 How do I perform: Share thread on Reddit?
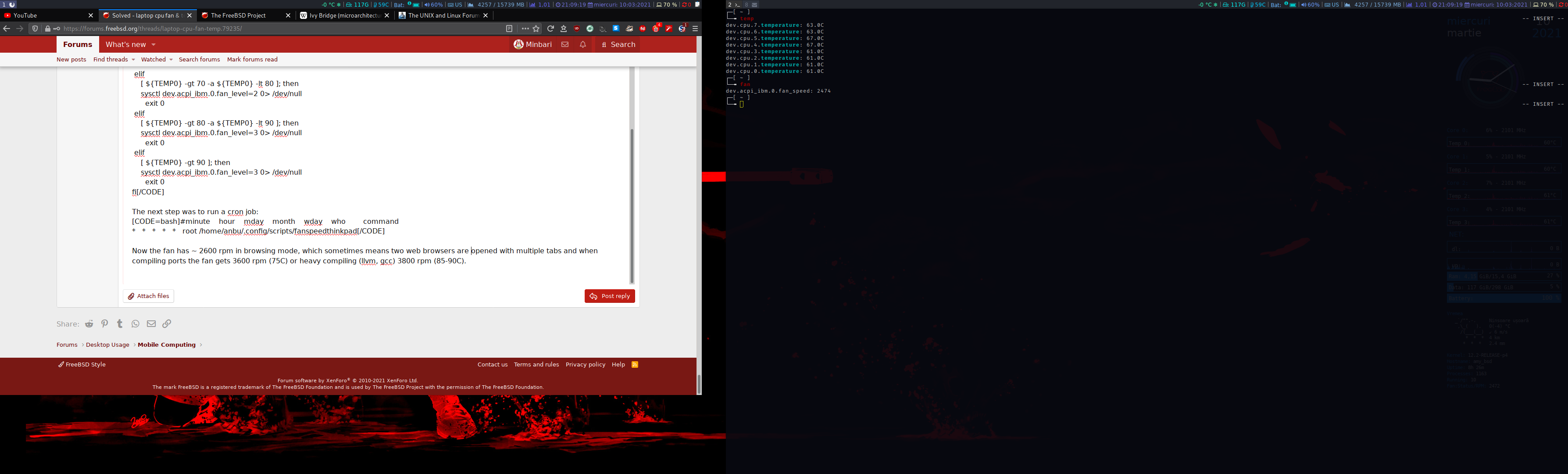(x=89, y=324)
